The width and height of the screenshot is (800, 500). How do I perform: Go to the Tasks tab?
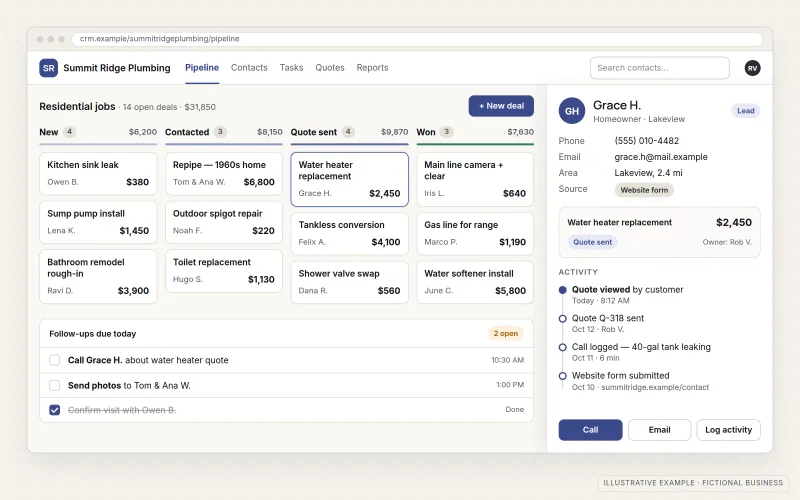(x=291, y=67)
